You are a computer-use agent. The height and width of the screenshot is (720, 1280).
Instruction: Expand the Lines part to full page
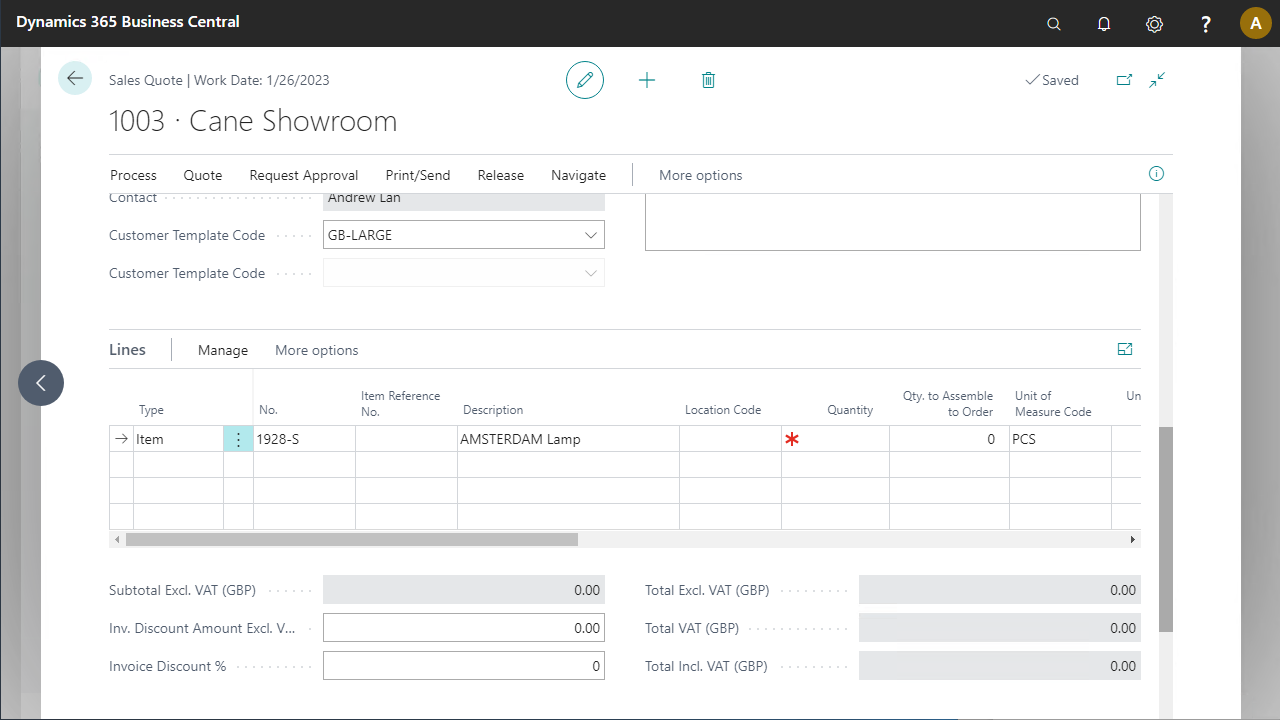(1125, 349)
